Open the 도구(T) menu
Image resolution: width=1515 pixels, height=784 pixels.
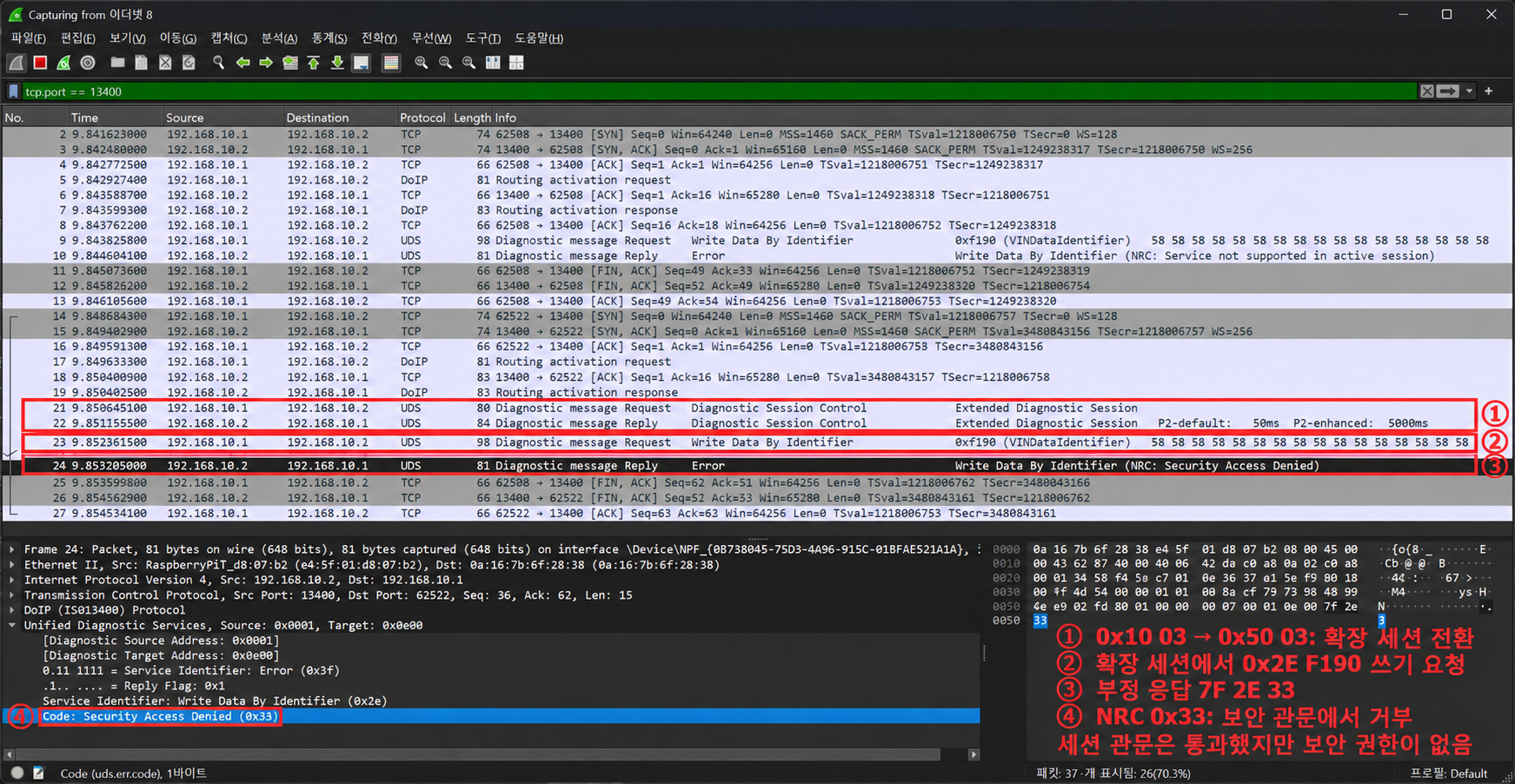pos(482,38)
